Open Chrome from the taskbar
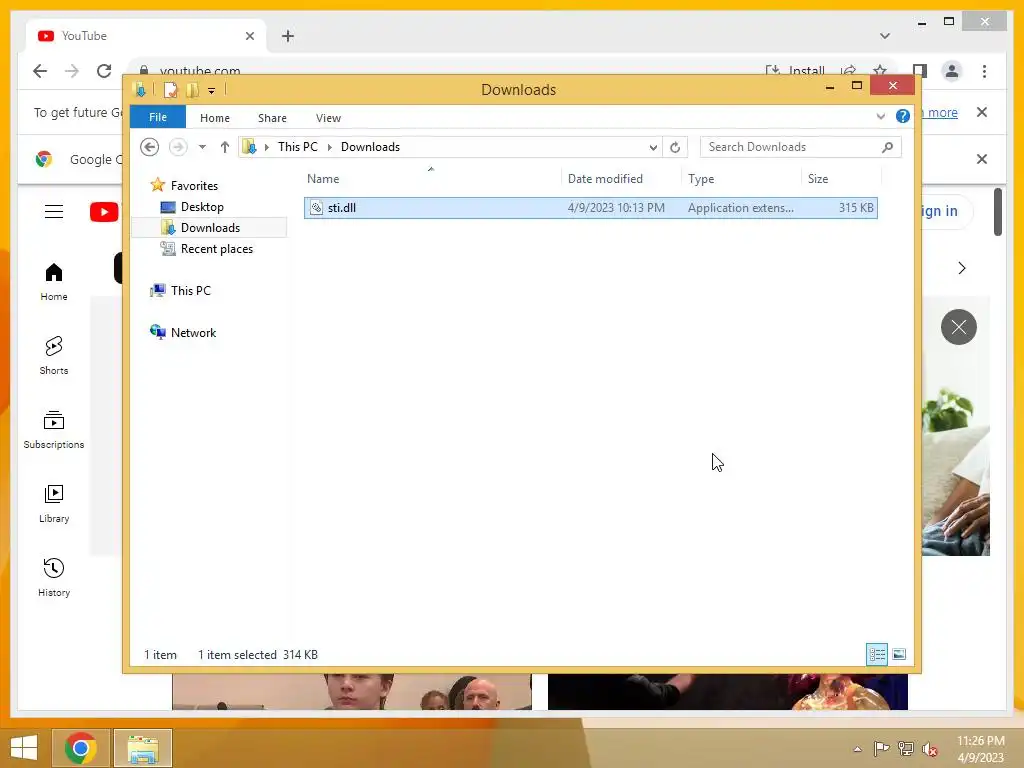The height and width of the screenshot is (768, 1024). [80, 748]
